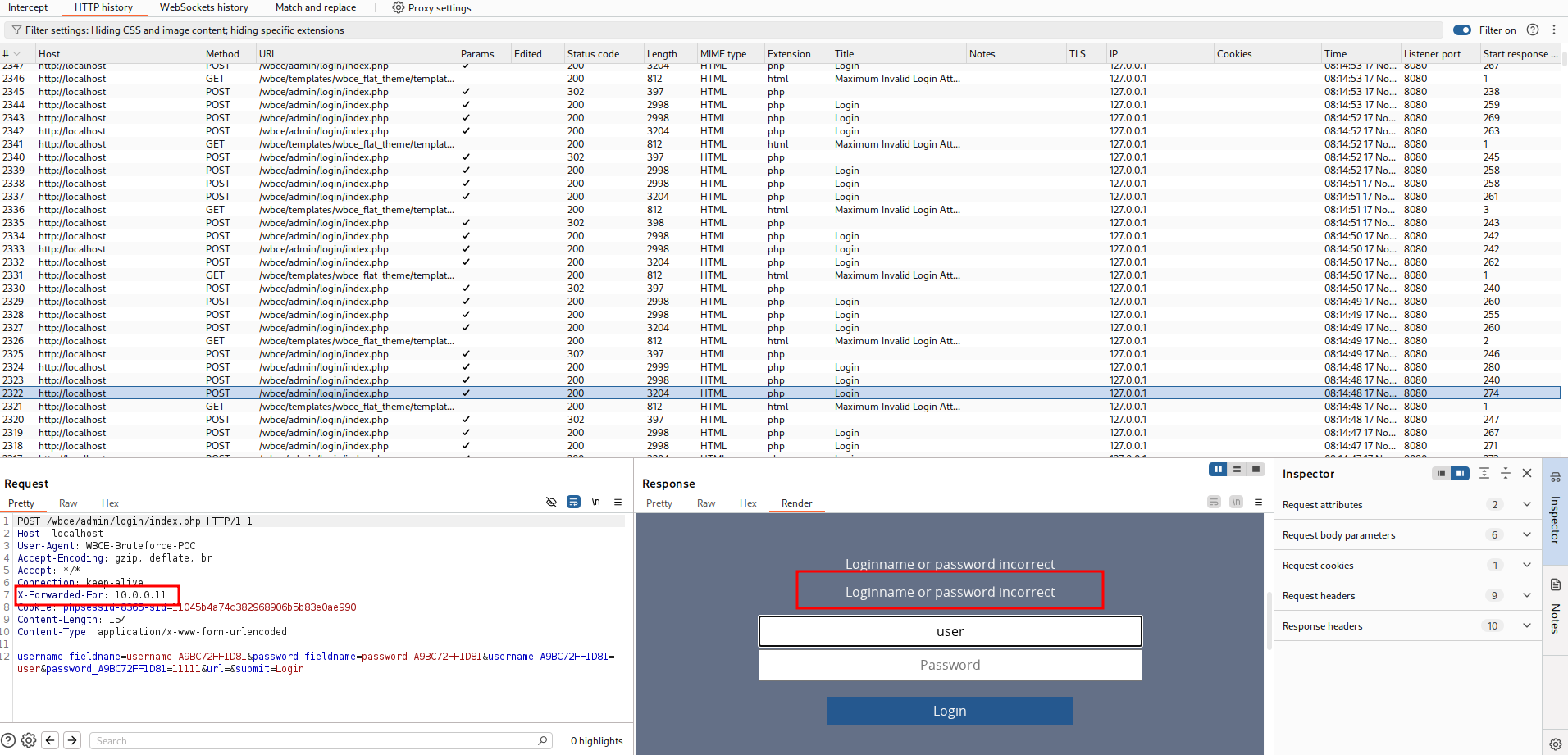Collapse all Inspector sections
This screenshot has width=1568, height=755.
point(1506,474)
